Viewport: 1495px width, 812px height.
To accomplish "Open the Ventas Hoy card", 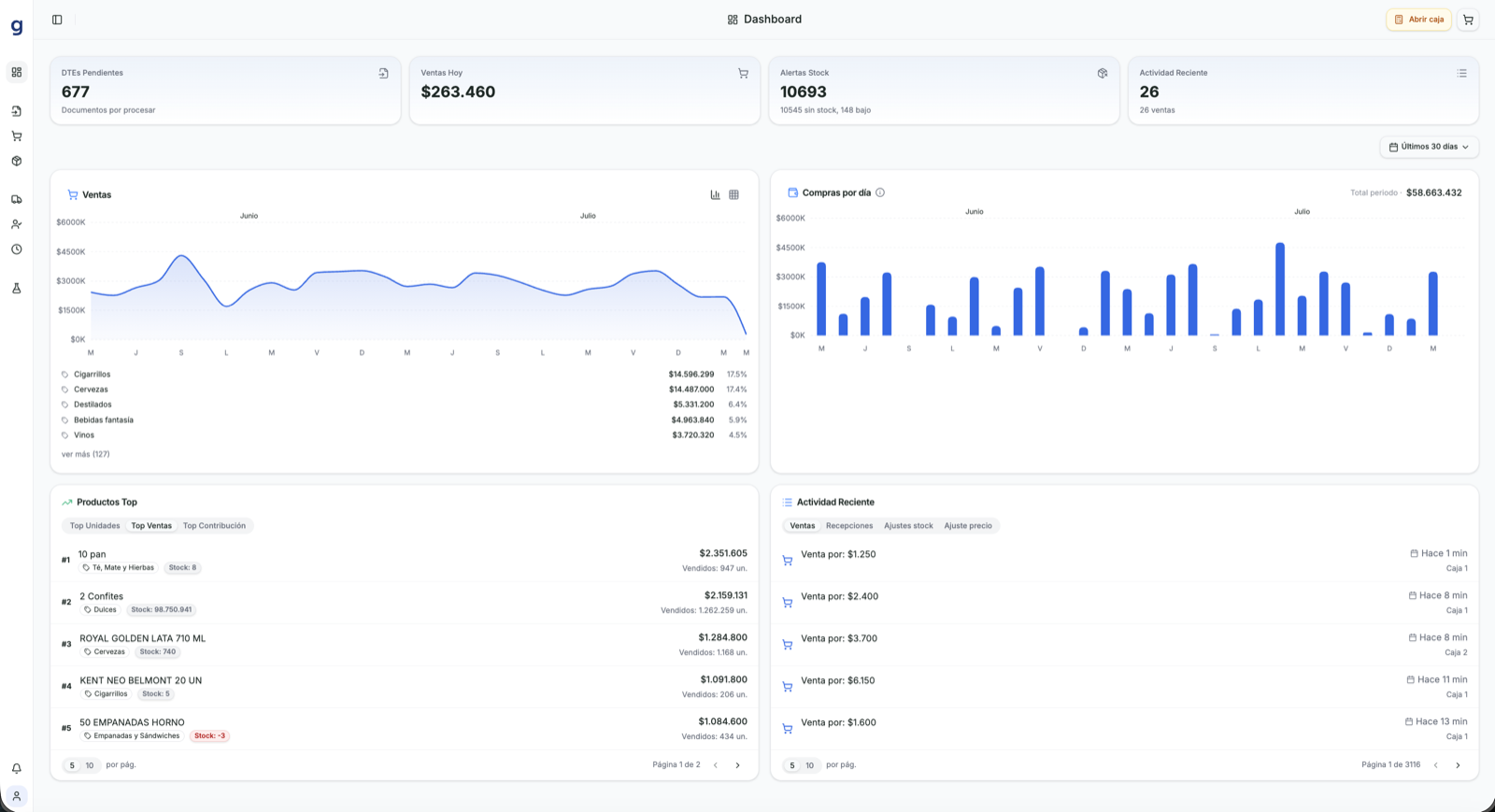I will click(x=585, y=91).
